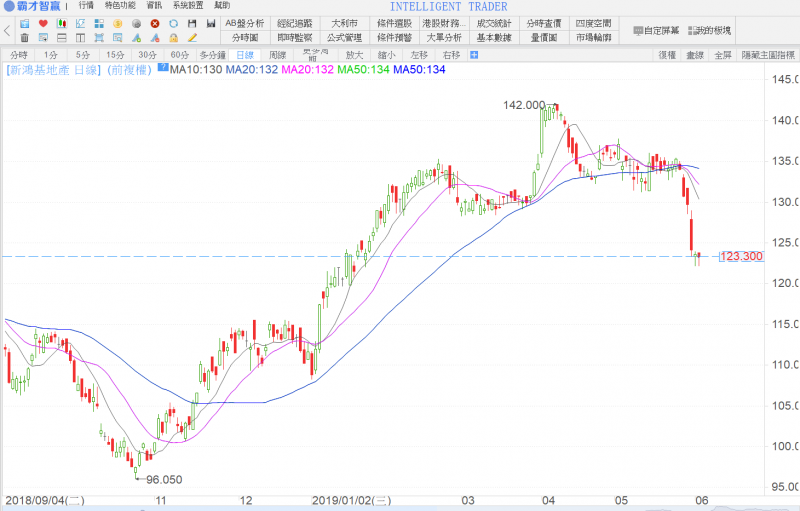Toggle 隱藏主圖指標 to hide main indicators
Image resolution: width=800 pixels, height=511 pixels.
coord(767,55)
